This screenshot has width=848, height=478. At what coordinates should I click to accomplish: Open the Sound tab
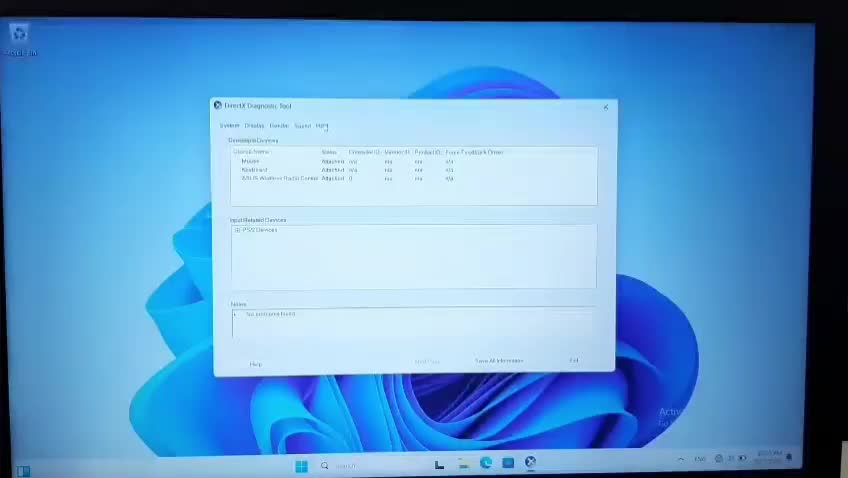303,126
